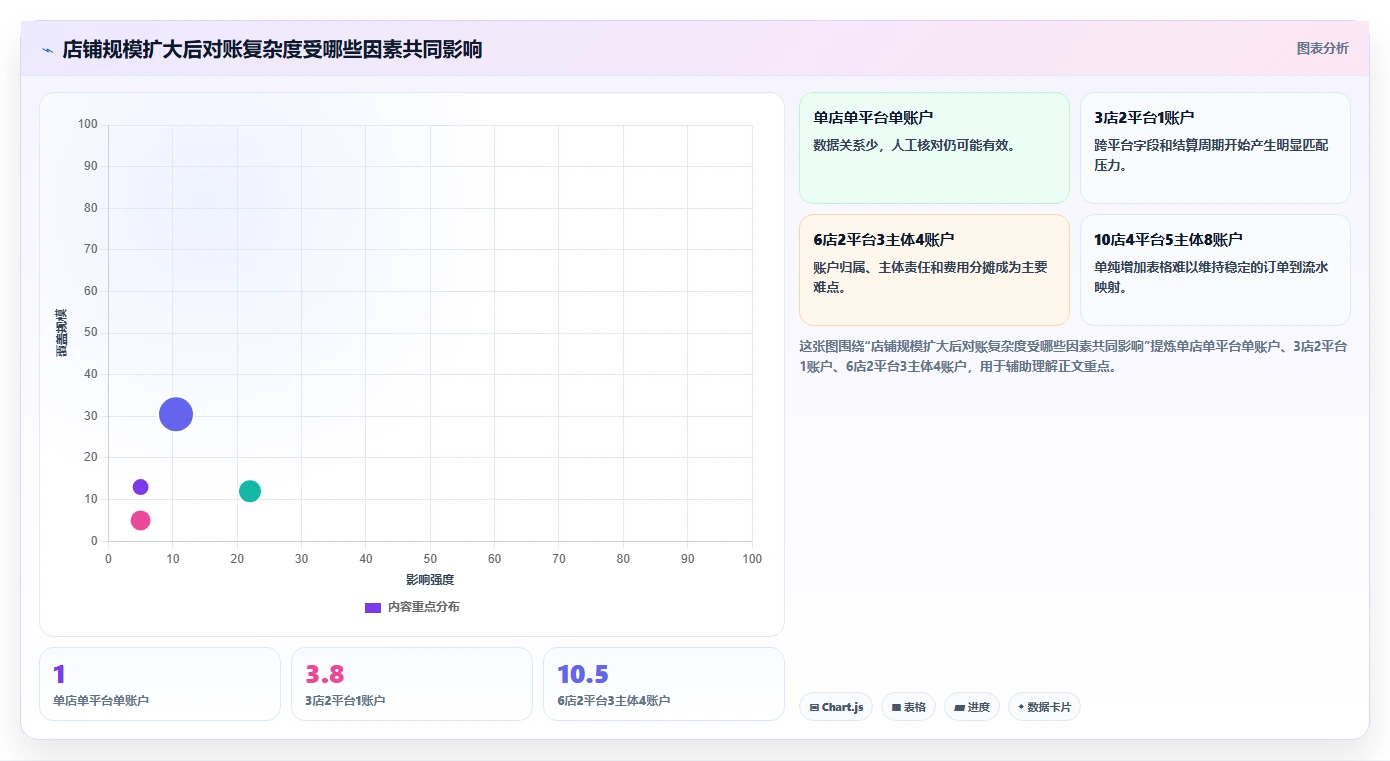Click the stat value 10.5
The width and height of the screenshot is (1390, 761).
point(583,674)
